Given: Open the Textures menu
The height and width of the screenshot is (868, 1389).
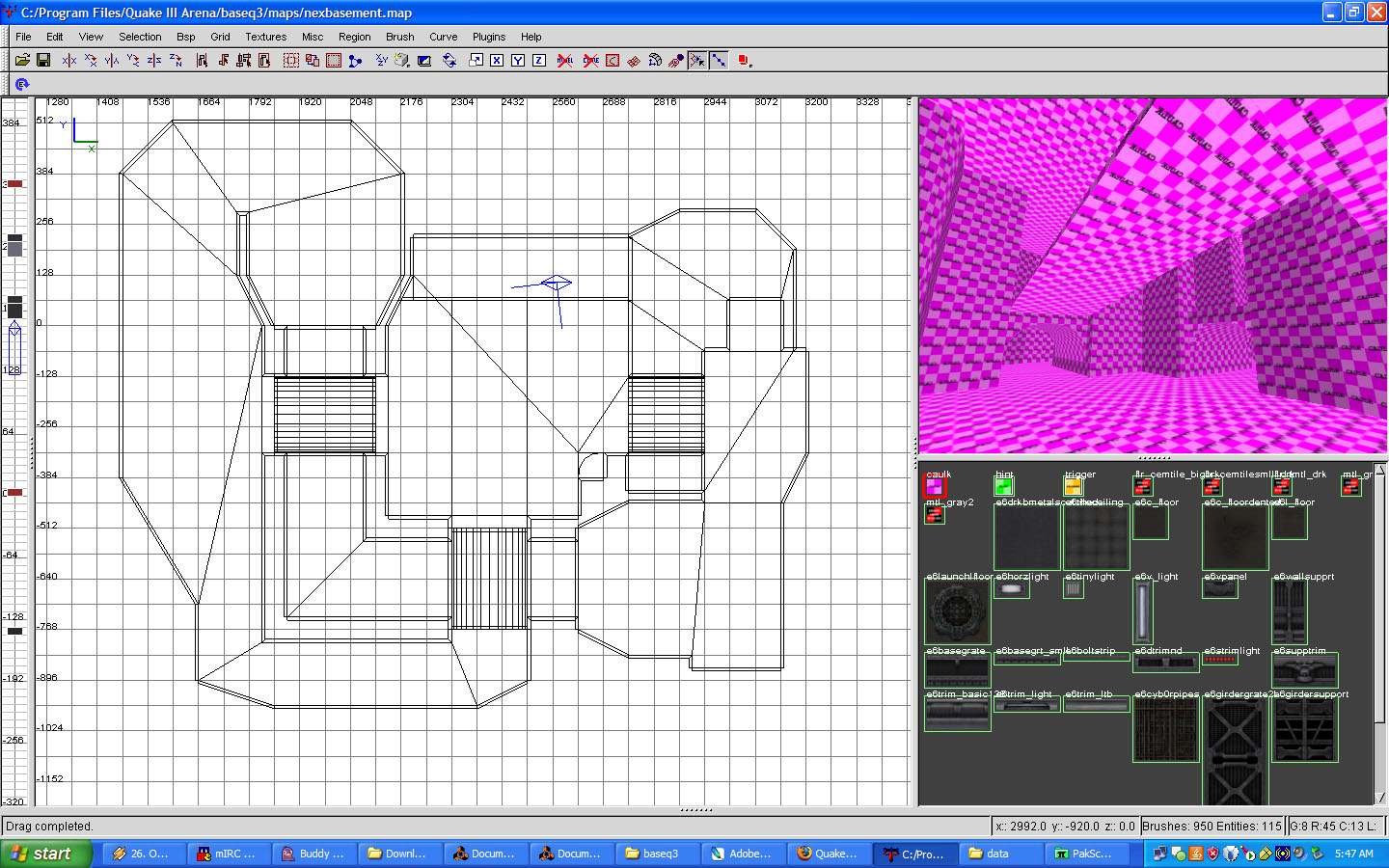Looking at the screenshot, I should [x=265, y=37].
